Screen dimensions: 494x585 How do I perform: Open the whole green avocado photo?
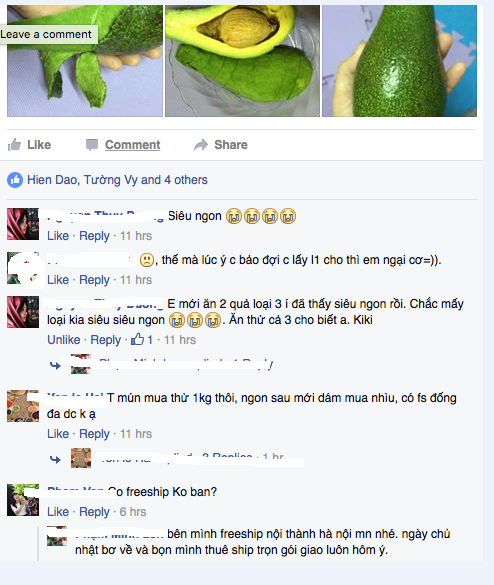(x=399, y=60)
